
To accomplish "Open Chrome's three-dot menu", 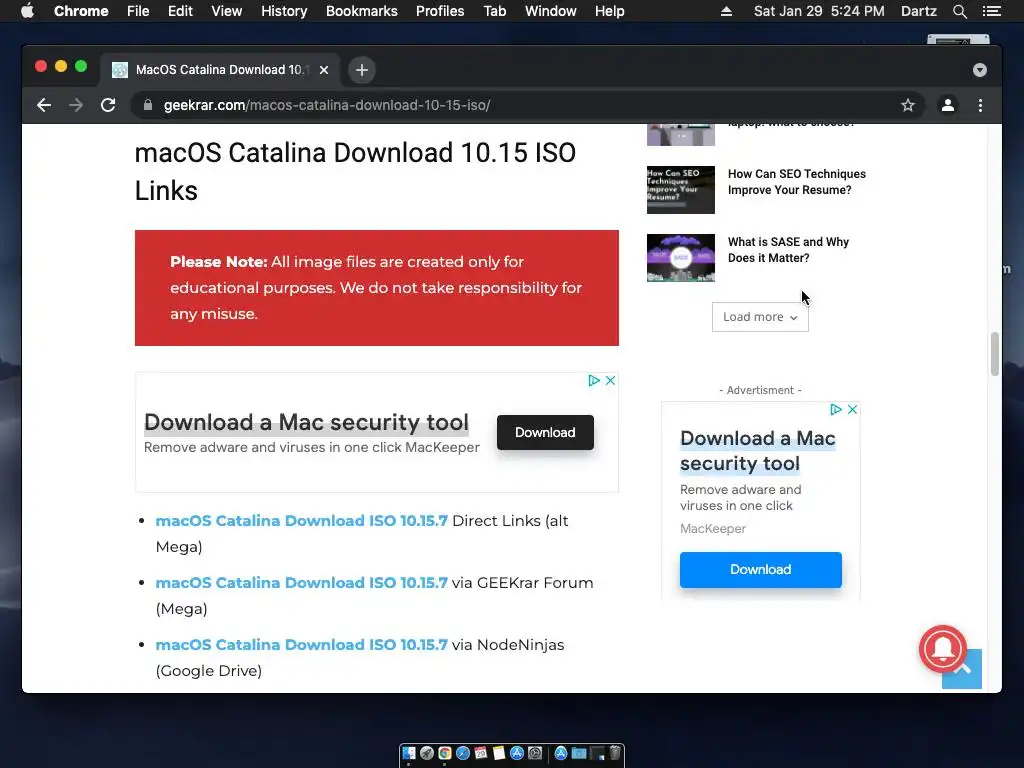I will point(980,105).
